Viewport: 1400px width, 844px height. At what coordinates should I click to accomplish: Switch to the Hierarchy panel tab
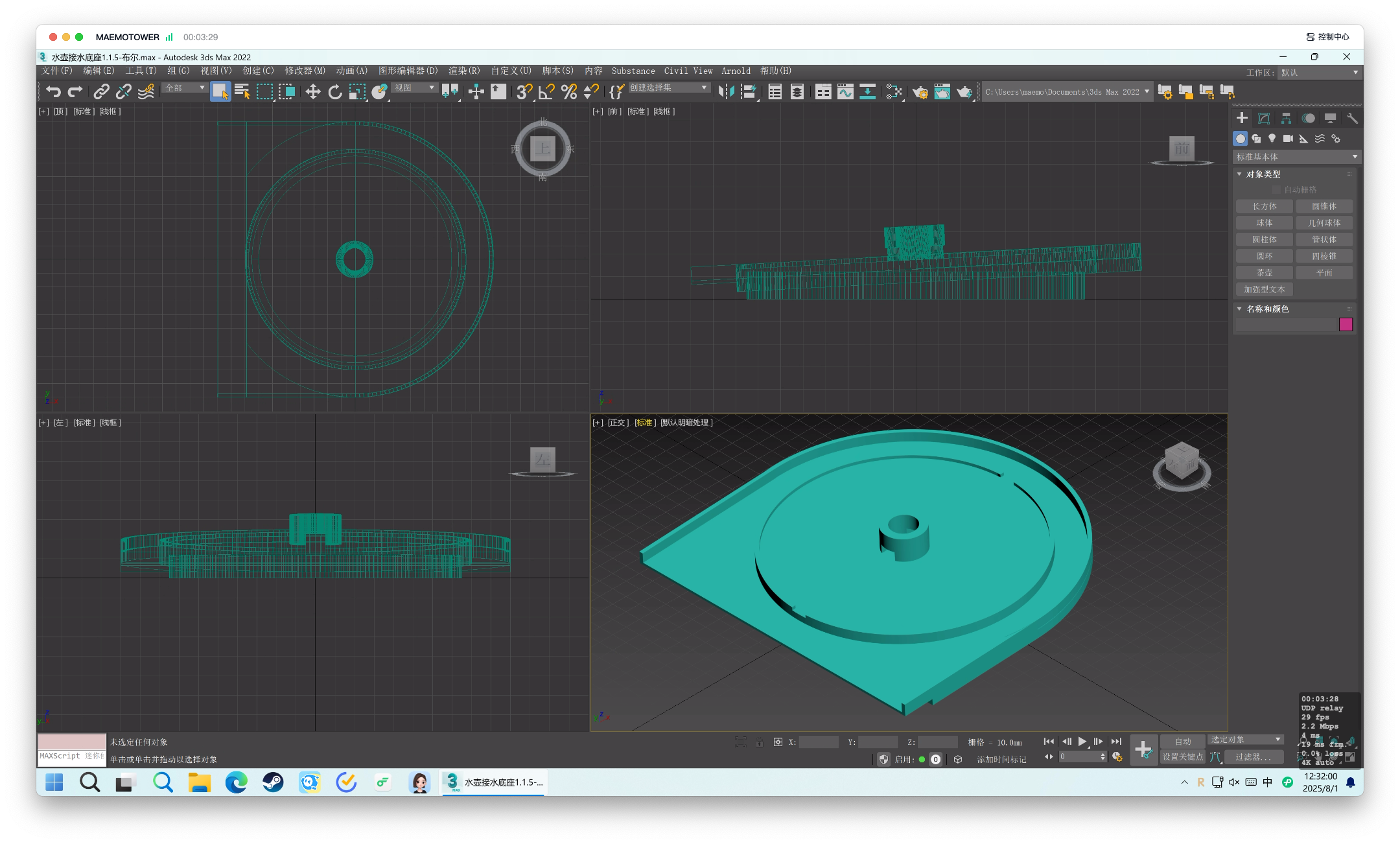pyautogui.click(x=1286, y=118)
